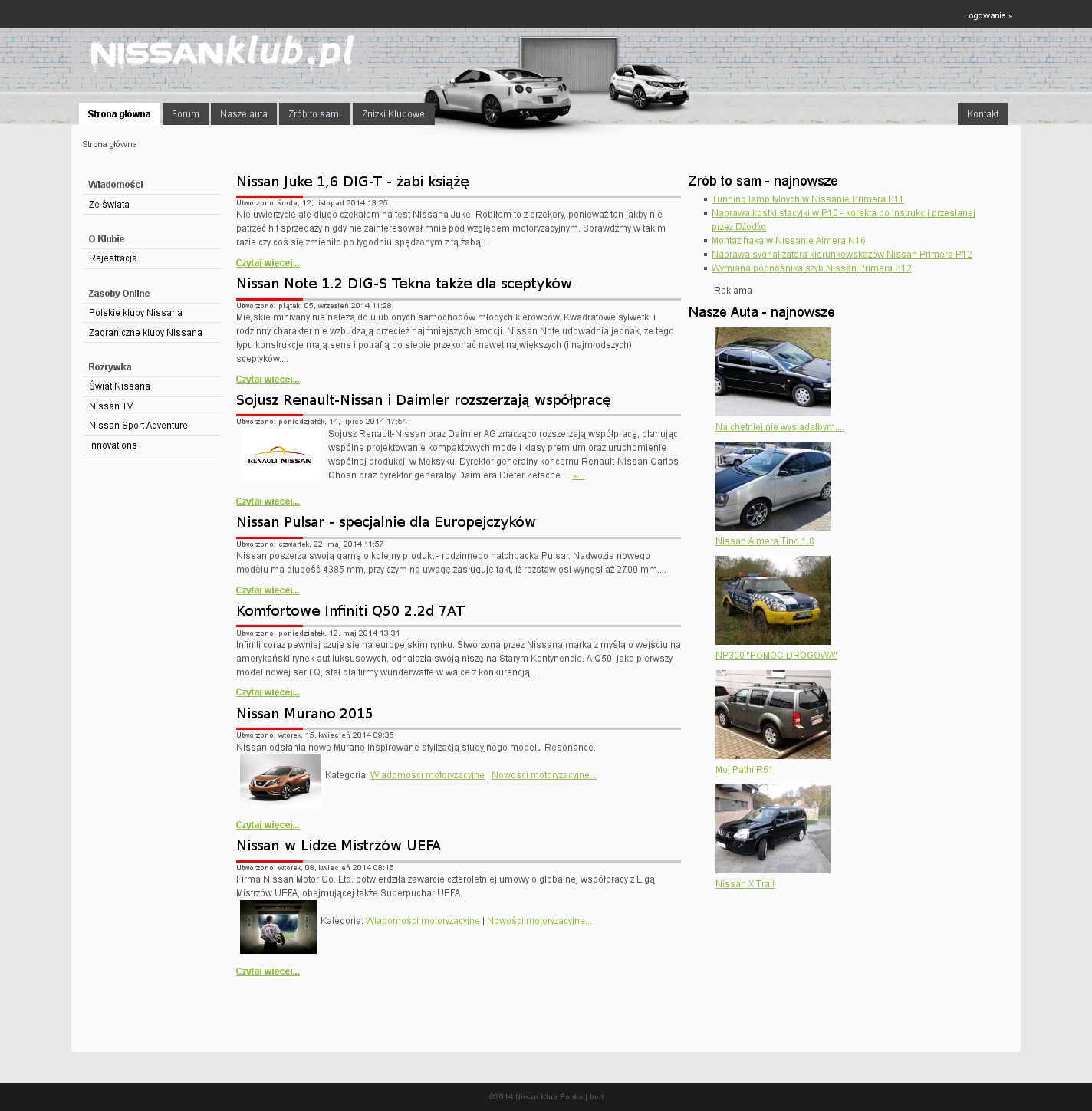This screenshot has height=1111, width=1092.
Task: Open Tunning lamp tylnych w Nissanie Primera P11
Action: pyautogui.click(x=807, y=199)
